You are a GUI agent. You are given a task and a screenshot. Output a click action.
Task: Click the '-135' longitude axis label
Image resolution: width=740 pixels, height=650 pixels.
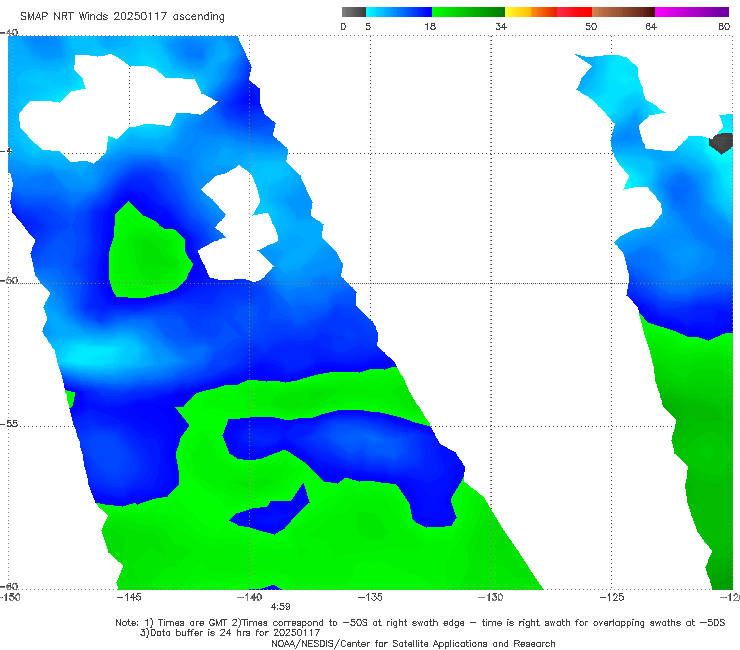[370, 597]
